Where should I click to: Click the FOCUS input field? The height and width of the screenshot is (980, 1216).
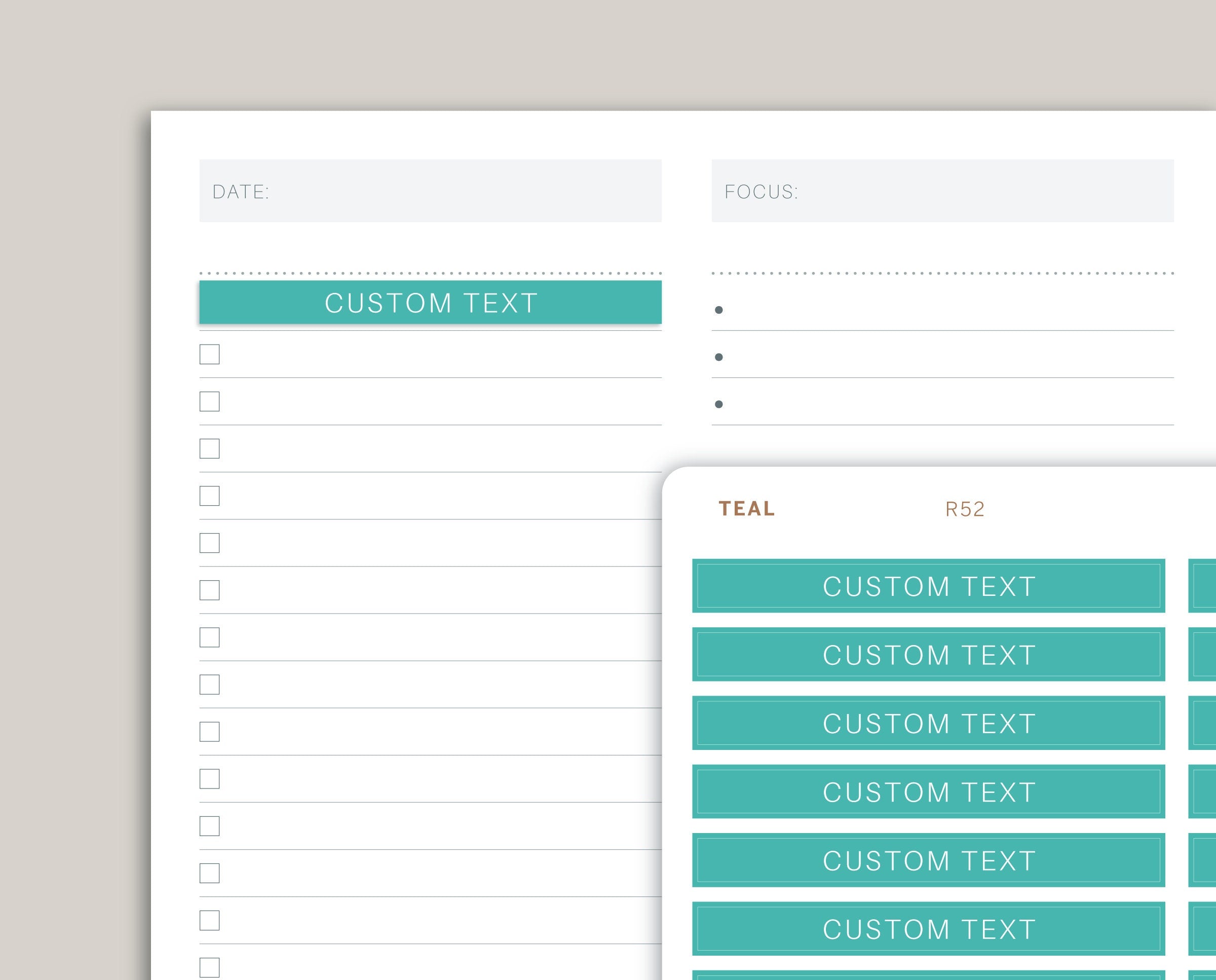pos(942,191)
